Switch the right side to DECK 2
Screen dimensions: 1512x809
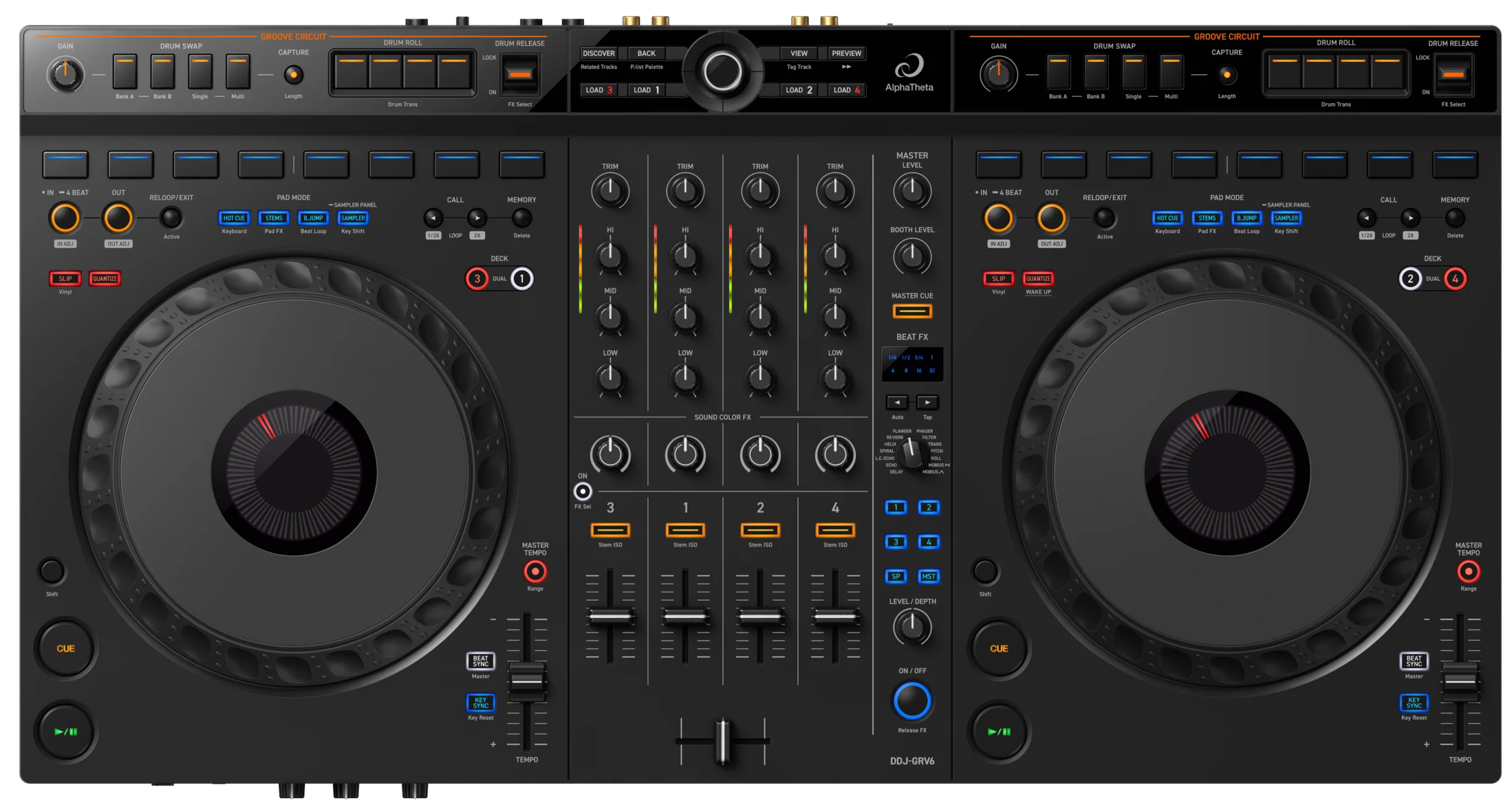pos(1411,278)
